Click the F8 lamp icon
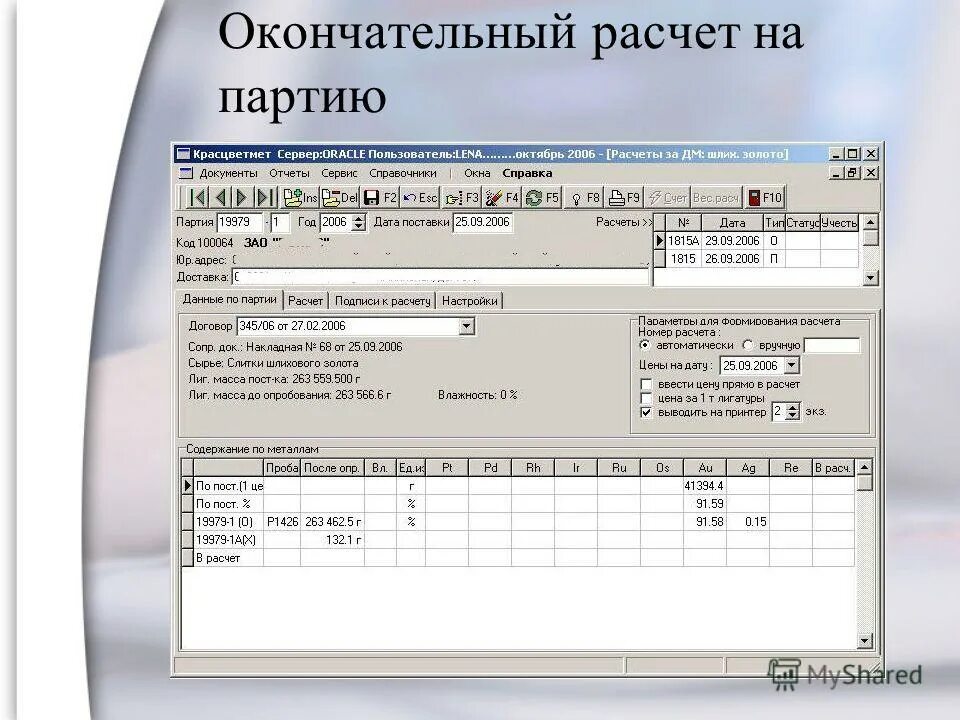 click(584, 196)
